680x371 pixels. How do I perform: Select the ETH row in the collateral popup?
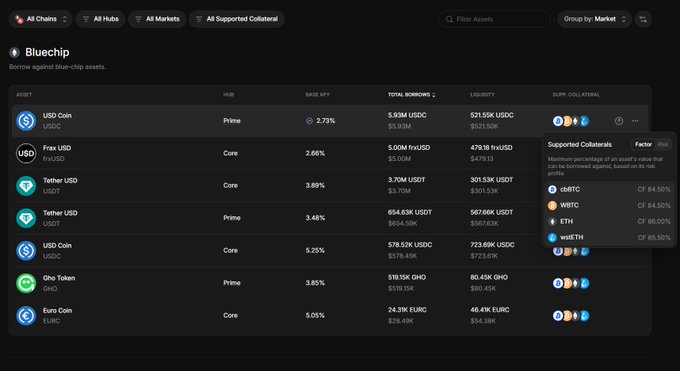[609, 222]
